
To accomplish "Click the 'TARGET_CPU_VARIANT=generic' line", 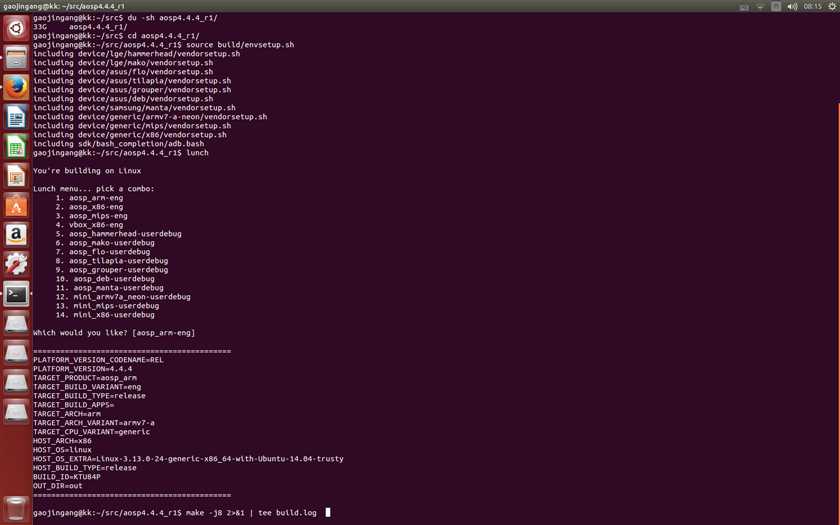I will (x=92, y=432).
